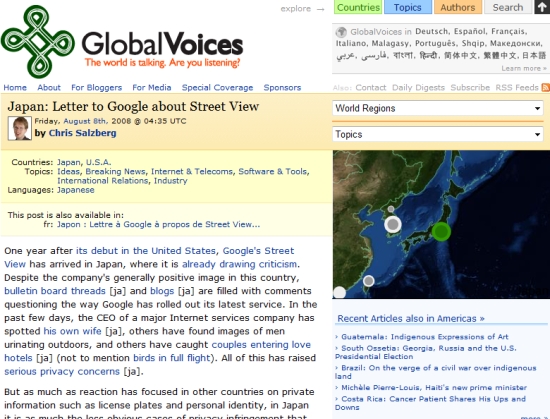Click the green Japan marker on map
This screenshot has height=419, width=550.
441,231
